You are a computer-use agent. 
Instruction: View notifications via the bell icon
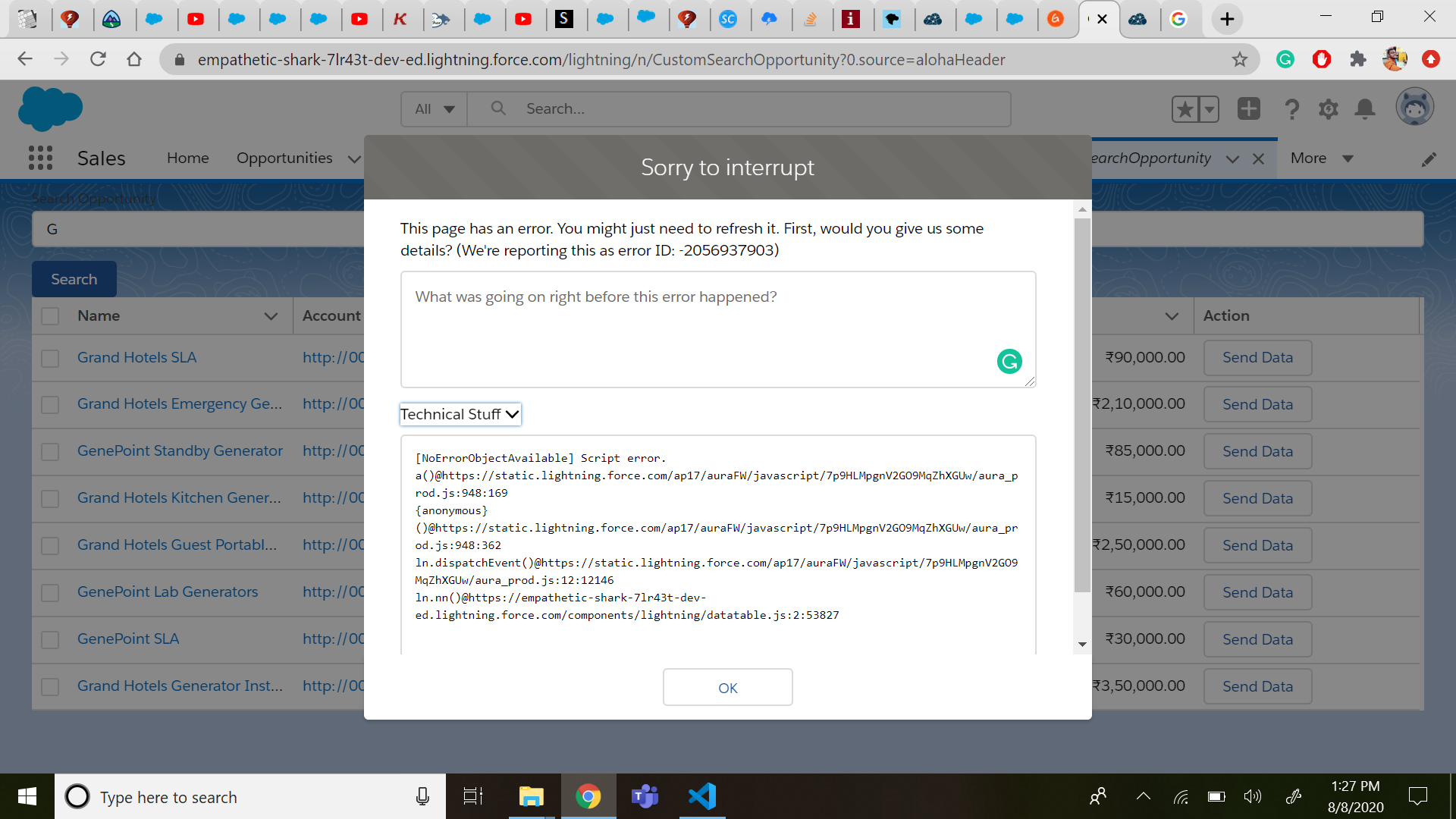pyautogui.click(x=1364, y=108)
